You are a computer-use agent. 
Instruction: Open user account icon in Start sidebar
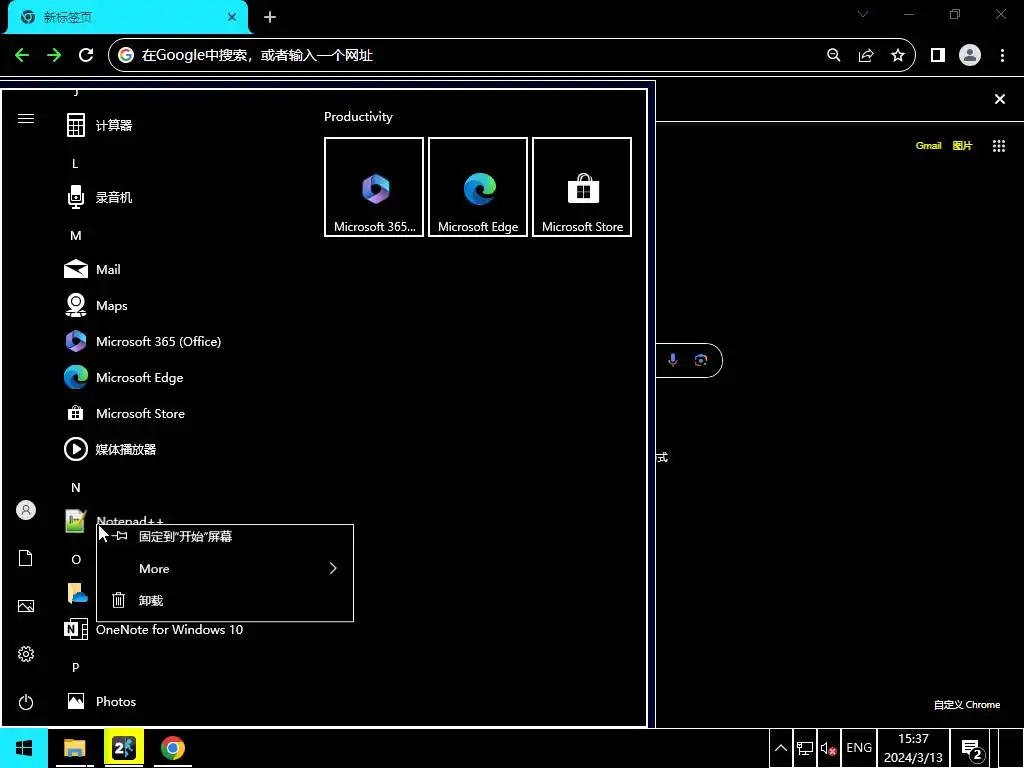click(x=26, y=510)
